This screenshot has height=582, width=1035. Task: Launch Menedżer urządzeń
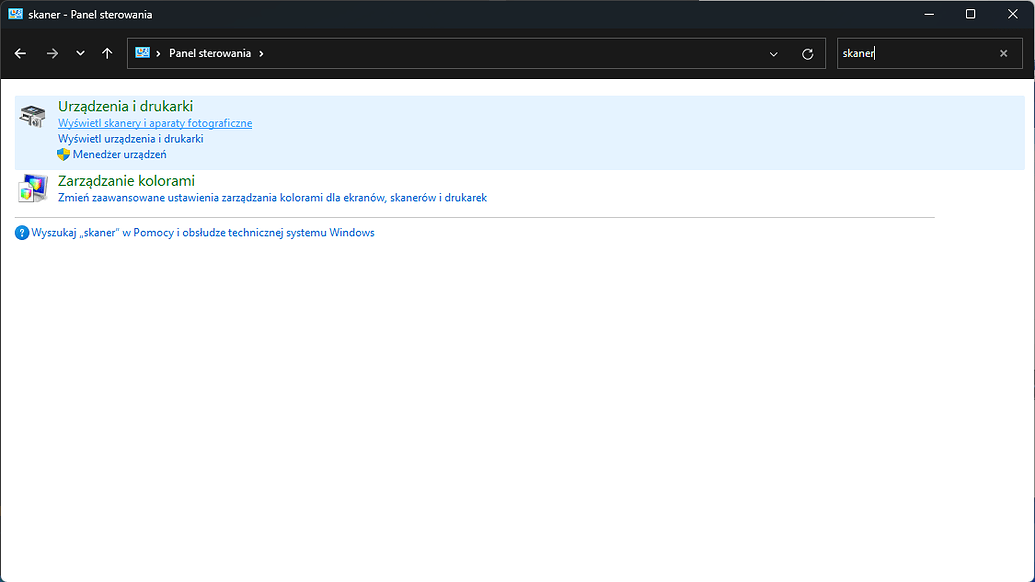pos(119,155)
